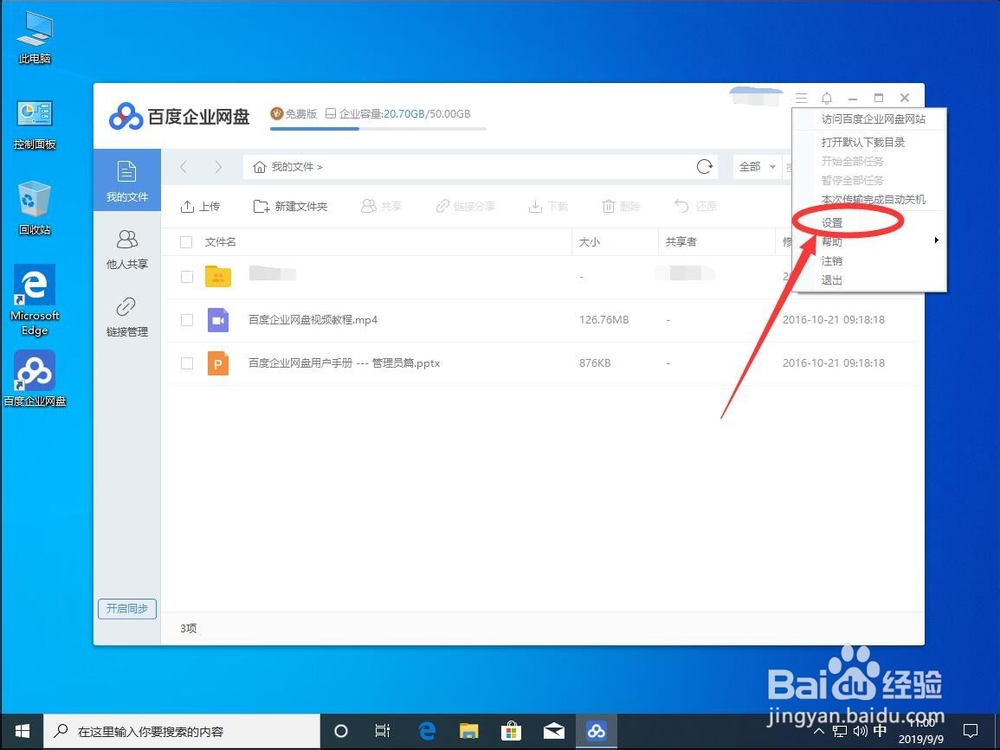Click the notification bell icon
The width and height of the screenshot is (1000, 750).
(x=826, y=97)
